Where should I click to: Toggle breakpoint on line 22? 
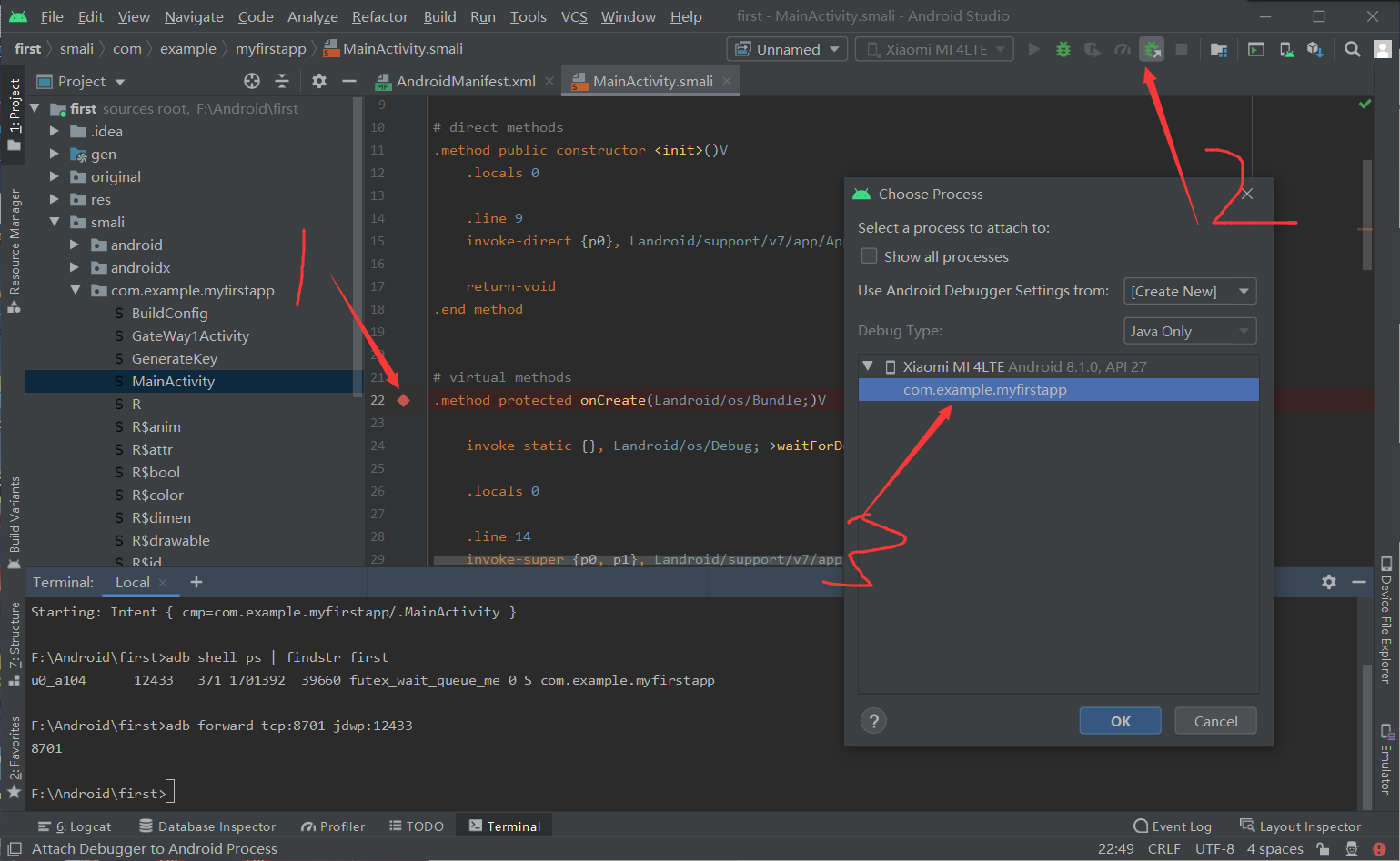click(x=404, y=400)
